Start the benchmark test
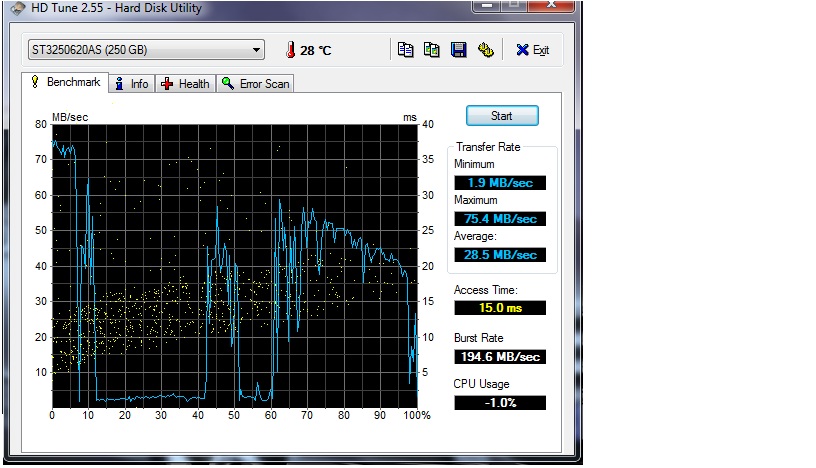816x468 pixels. [x=502, y=116]
